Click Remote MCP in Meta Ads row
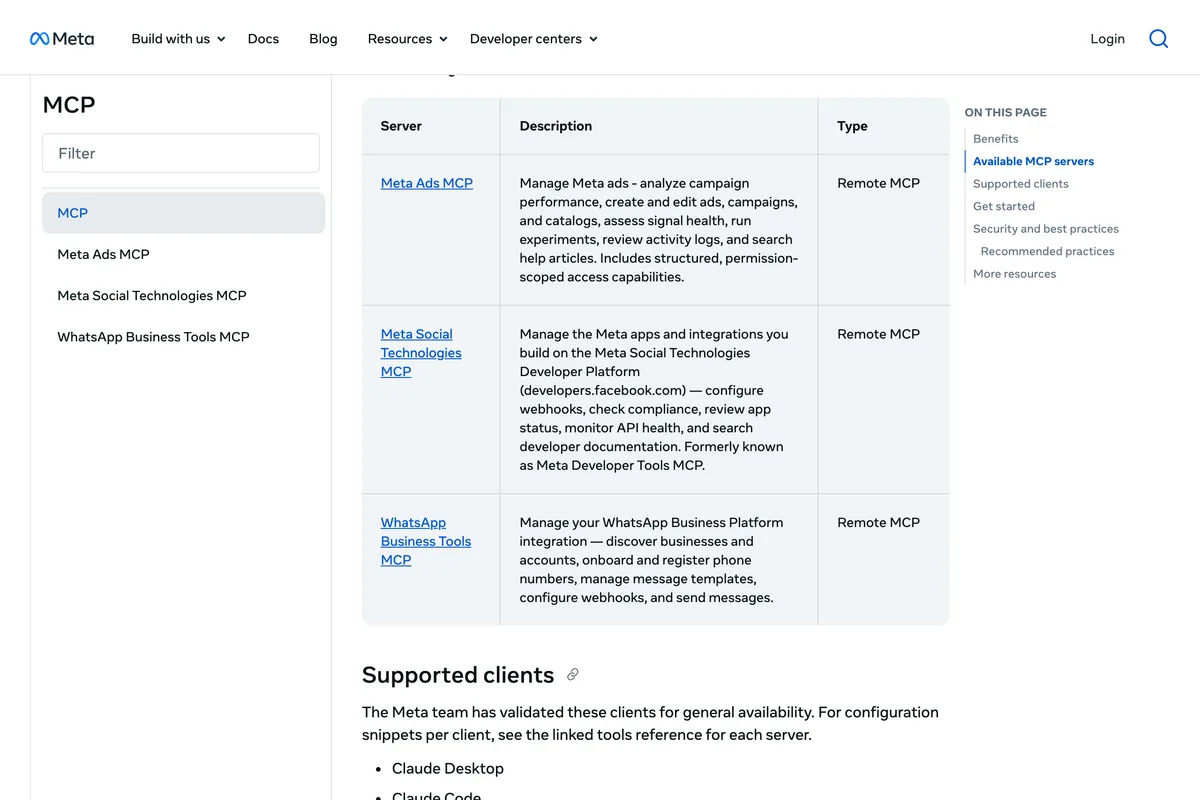 pyautogui.click(x=878, y=183)
